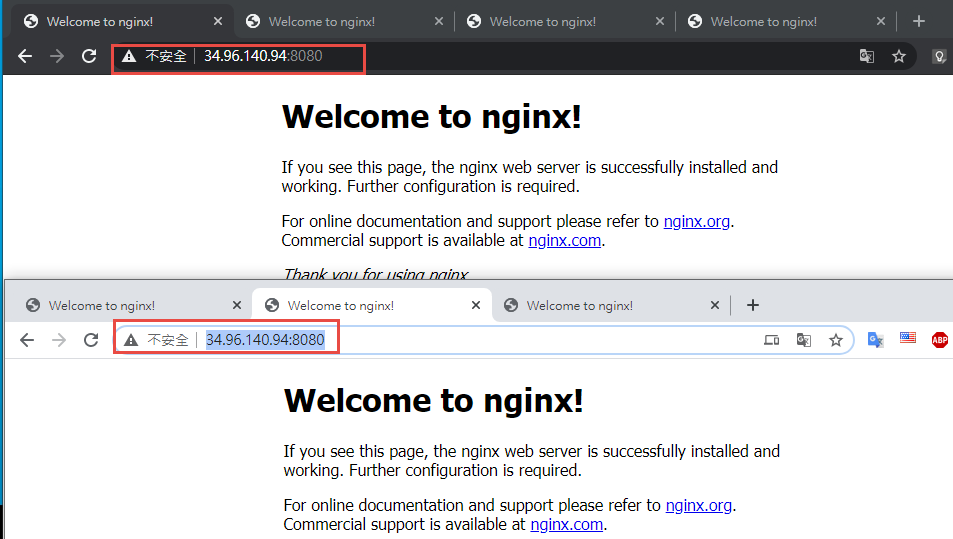Bookmark page with star in dark browser
Image resolution: width=953 pixels, height=539 pixels.
point(899,57)
